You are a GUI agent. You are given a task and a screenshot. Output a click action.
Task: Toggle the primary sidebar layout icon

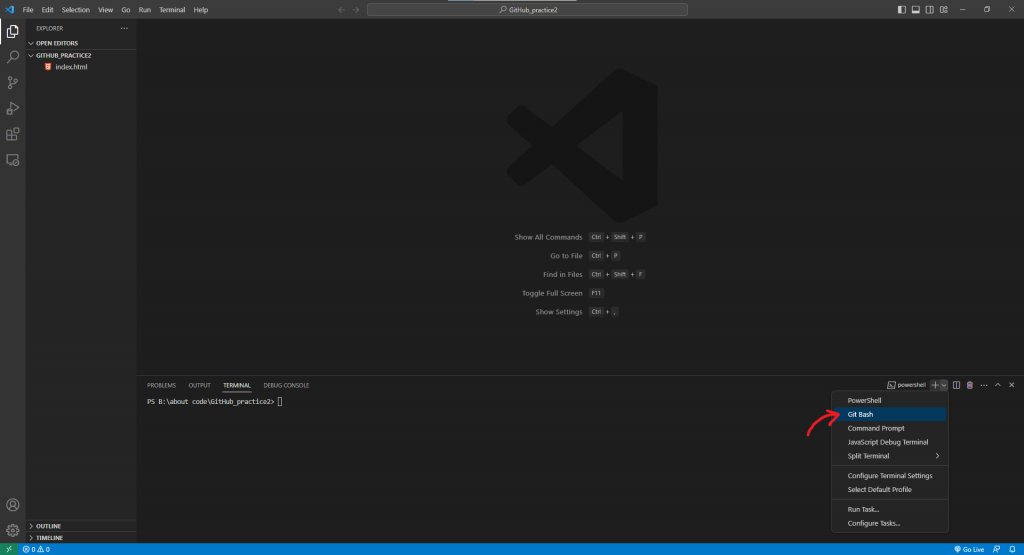901,10
